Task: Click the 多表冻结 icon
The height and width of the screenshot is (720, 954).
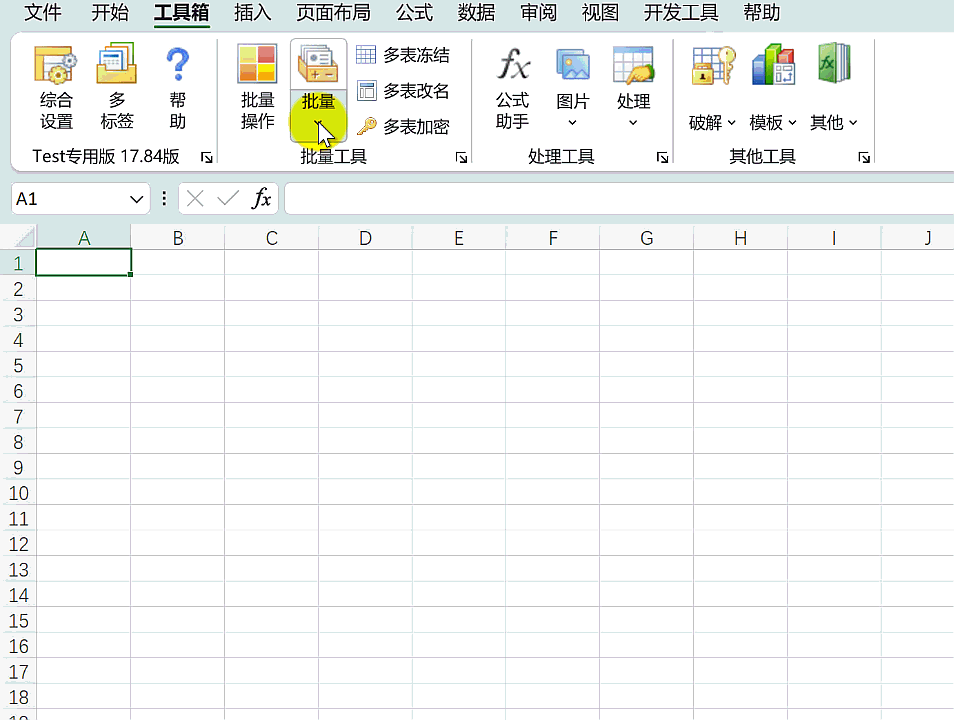Action: [x=366, y=55]
